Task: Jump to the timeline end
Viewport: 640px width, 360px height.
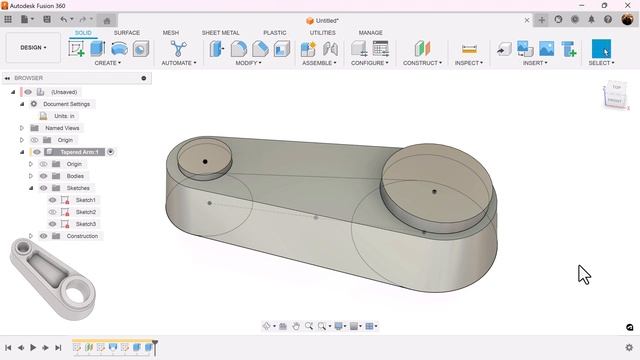Action: (58, 347)
